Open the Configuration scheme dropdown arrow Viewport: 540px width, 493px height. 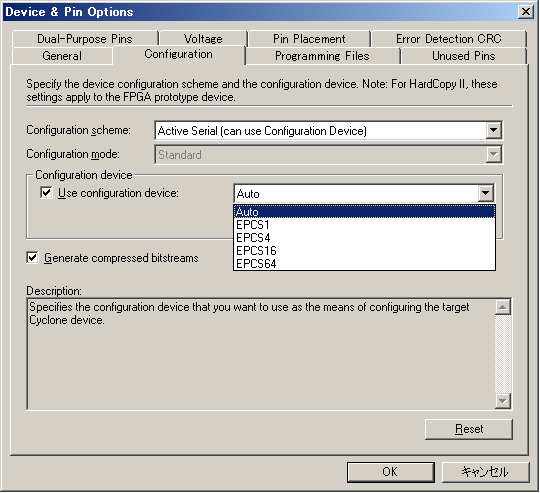coord(493,130)
